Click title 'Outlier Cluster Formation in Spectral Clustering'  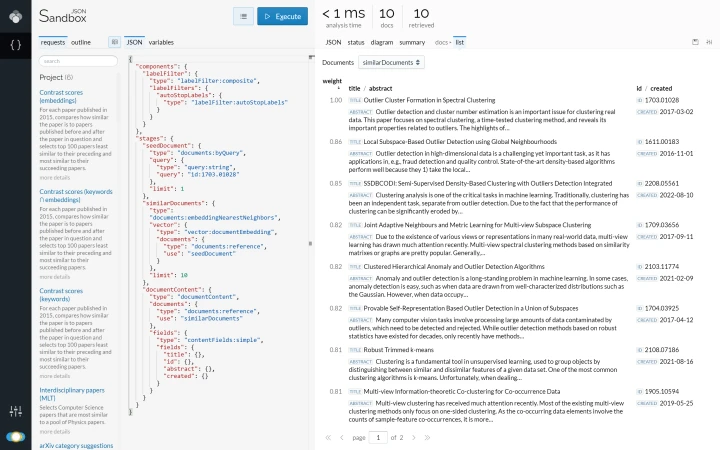429,100
